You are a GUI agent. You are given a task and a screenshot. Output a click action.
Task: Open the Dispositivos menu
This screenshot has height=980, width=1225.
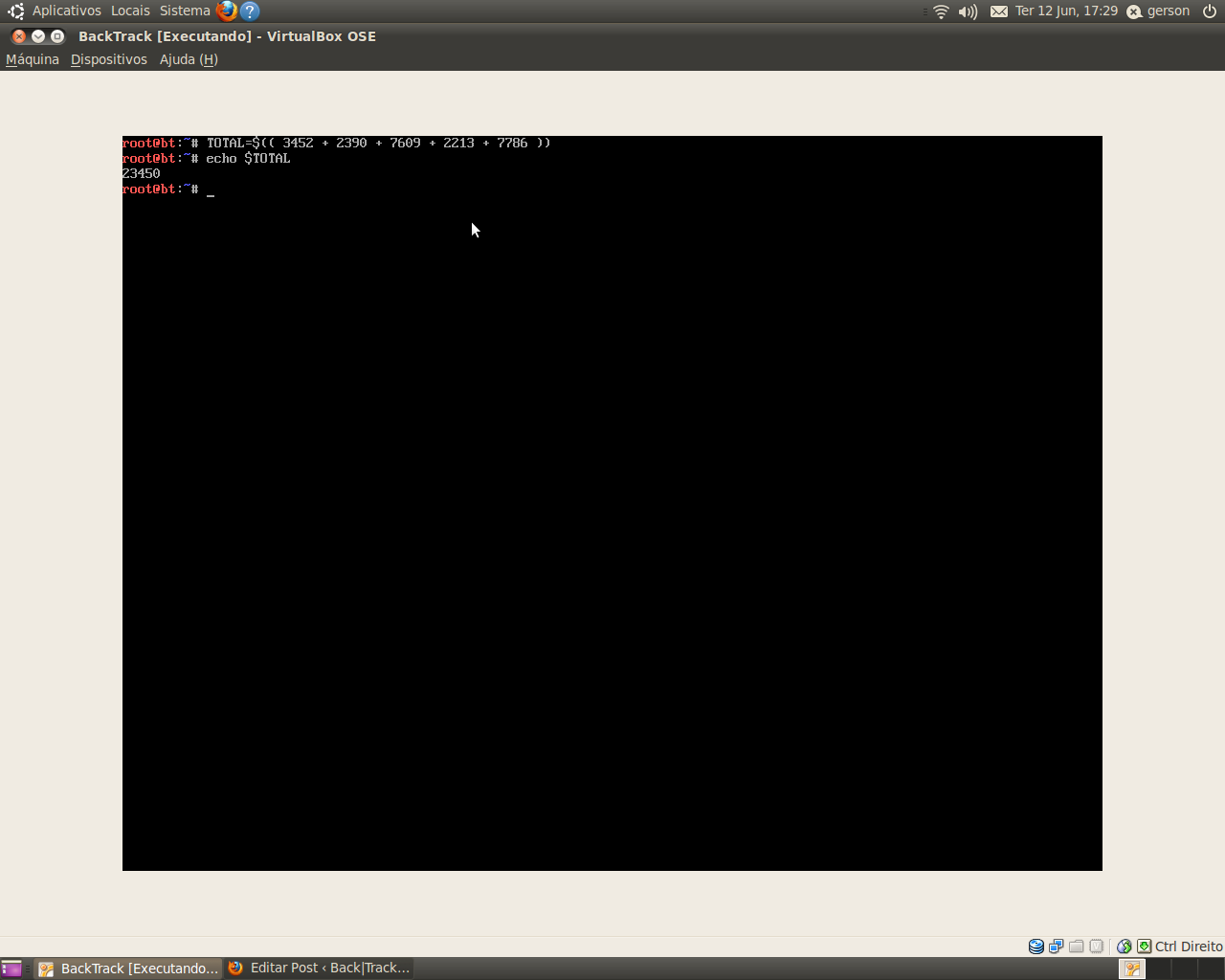click(109, 59)
